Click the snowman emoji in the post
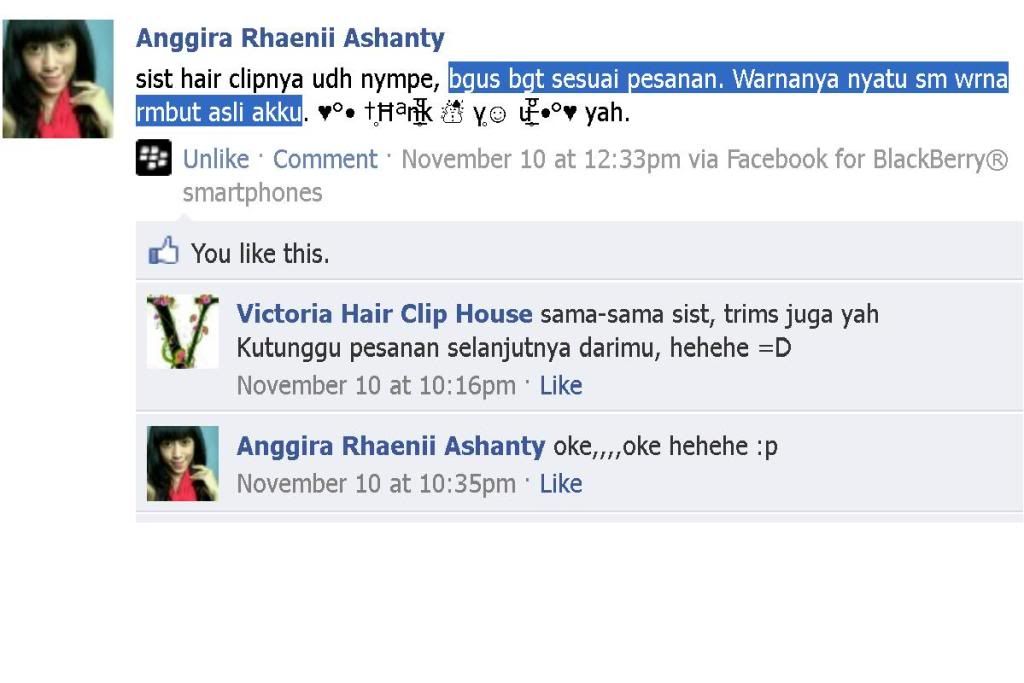The image size is (1024, 683). pos(452,112)
